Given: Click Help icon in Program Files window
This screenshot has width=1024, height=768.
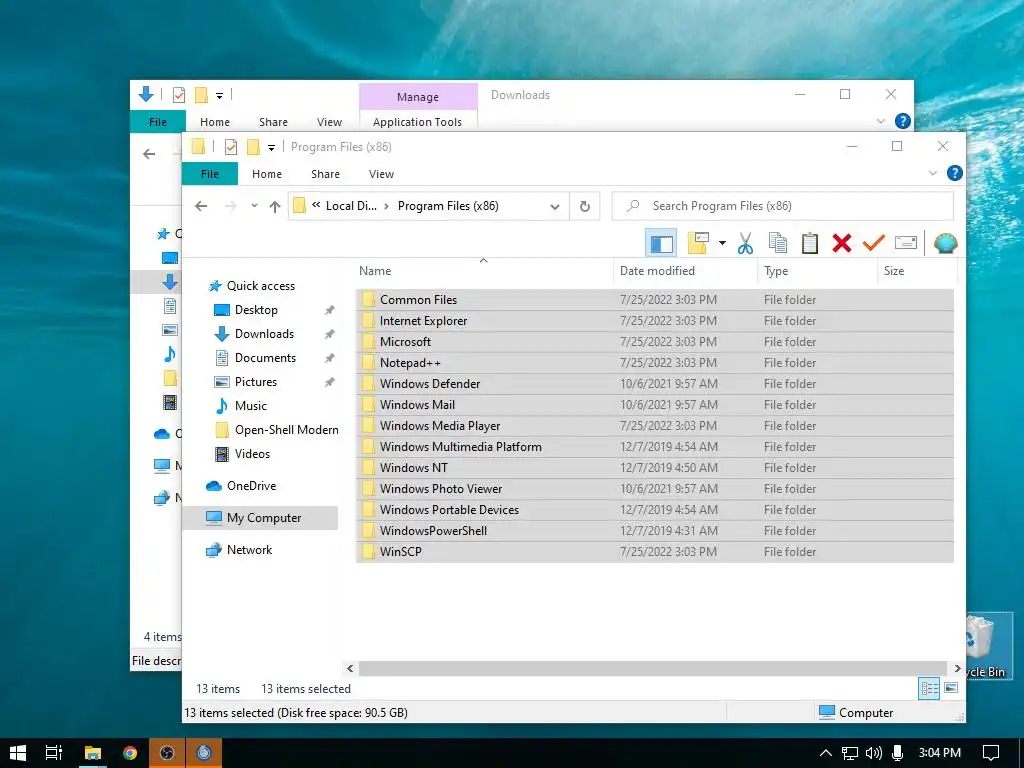Looking at the screenshot, I should tap(954, 173).
